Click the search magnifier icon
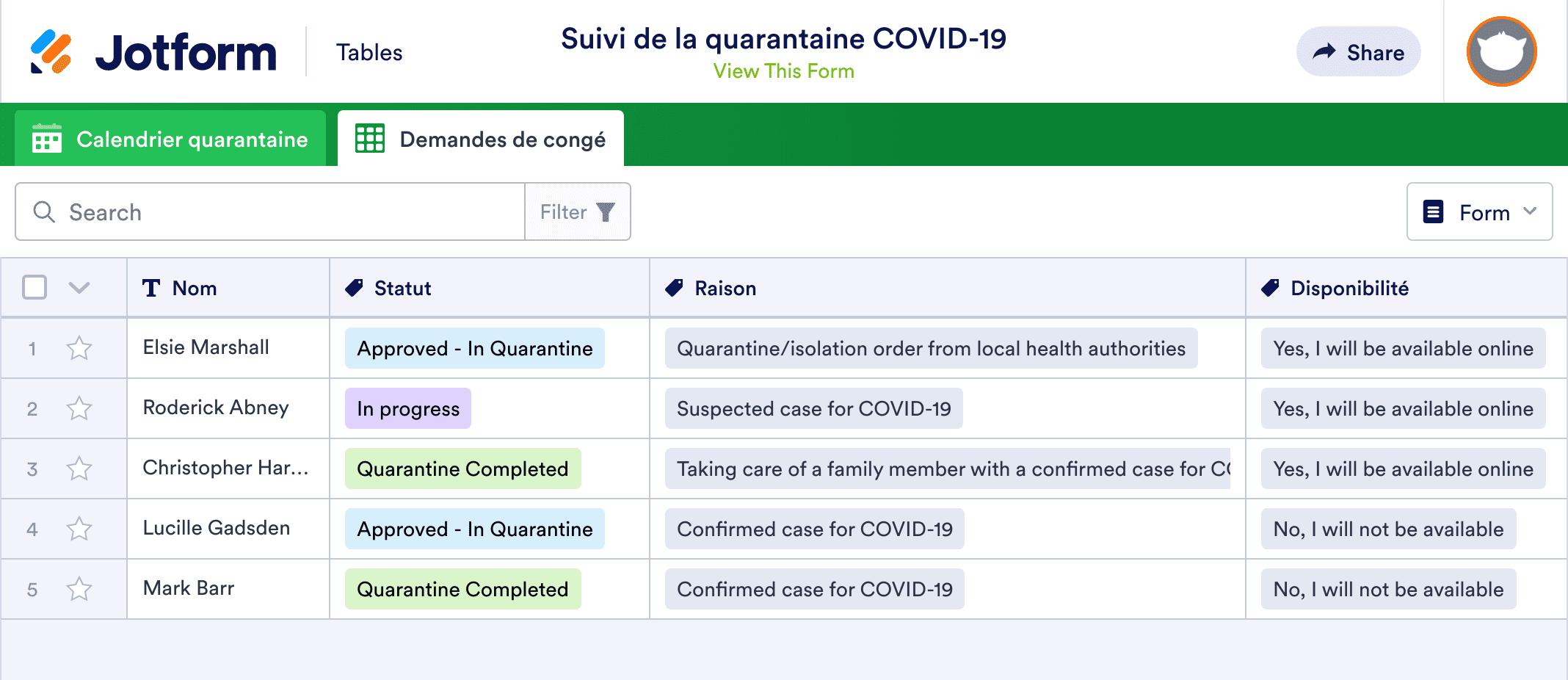This screenshot has height=680, width=1568. 44,212
